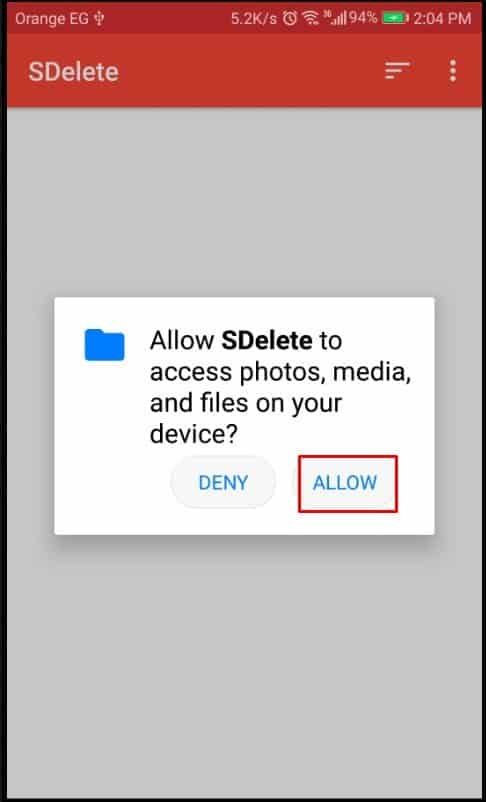
Task: Tap the Wi-Fi status icon
Action: pos(310,19)
